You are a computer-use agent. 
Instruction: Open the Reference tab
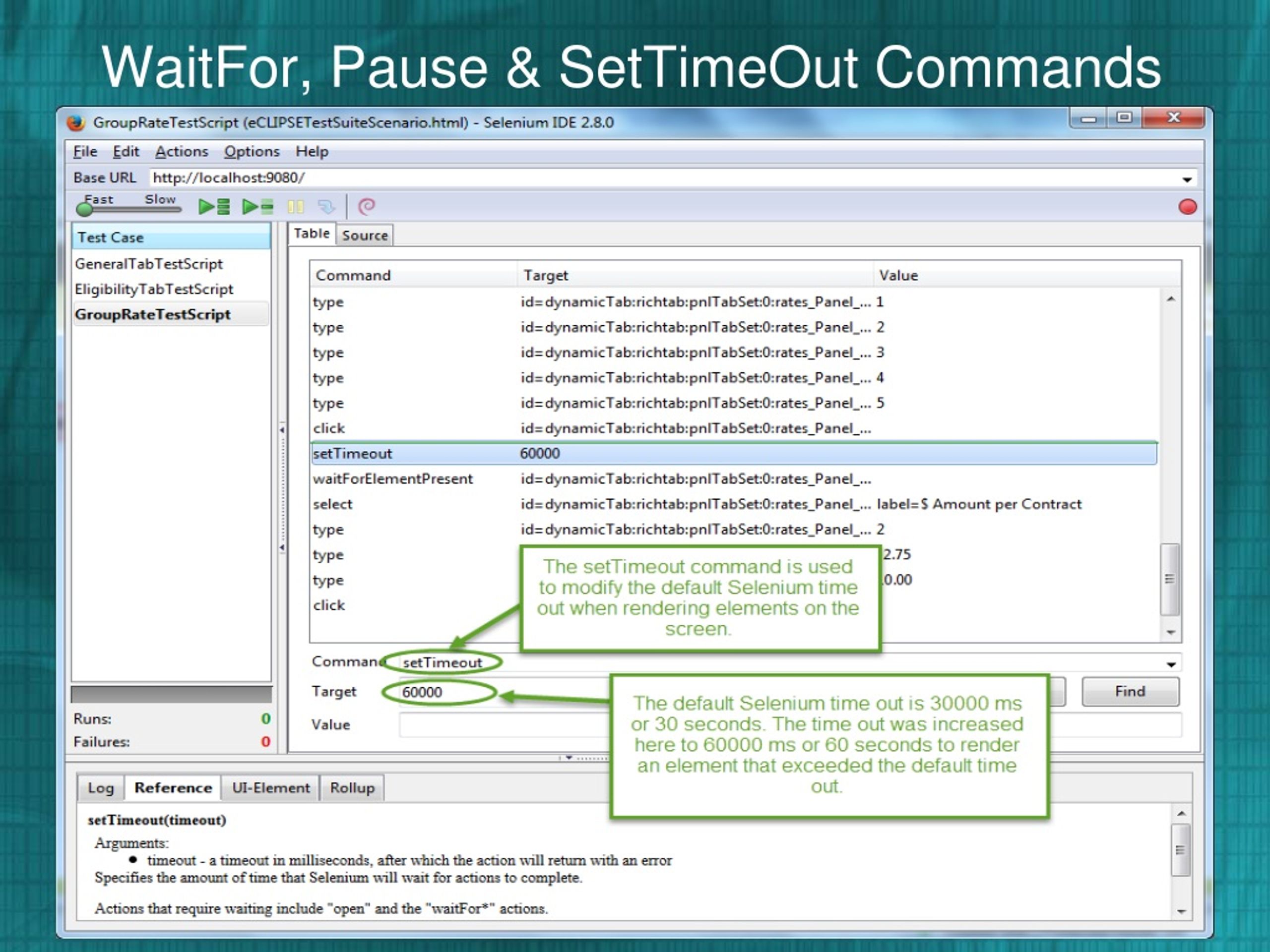point(173,788)
